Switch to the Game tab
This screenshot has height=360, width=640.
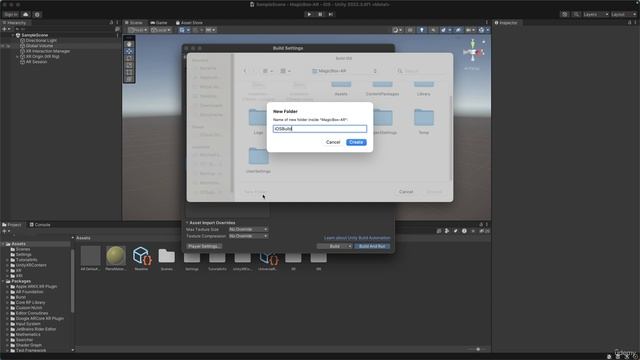[x=159, y=23]
